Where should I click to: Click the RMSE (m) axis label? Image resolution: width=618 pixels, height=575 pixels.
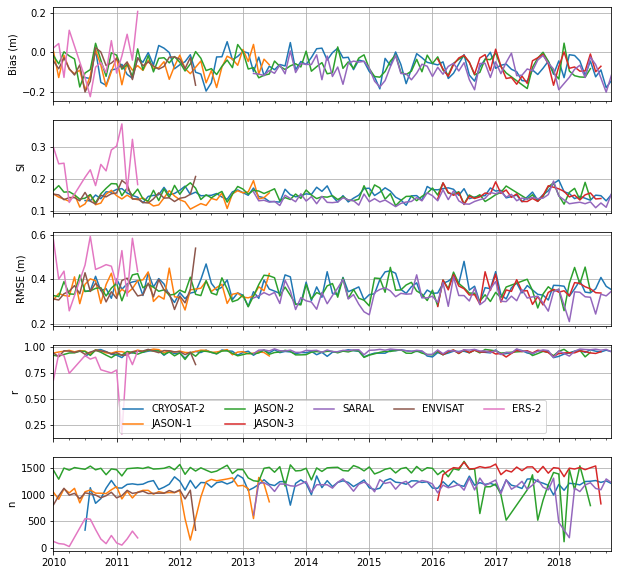(x=20, y=279)
